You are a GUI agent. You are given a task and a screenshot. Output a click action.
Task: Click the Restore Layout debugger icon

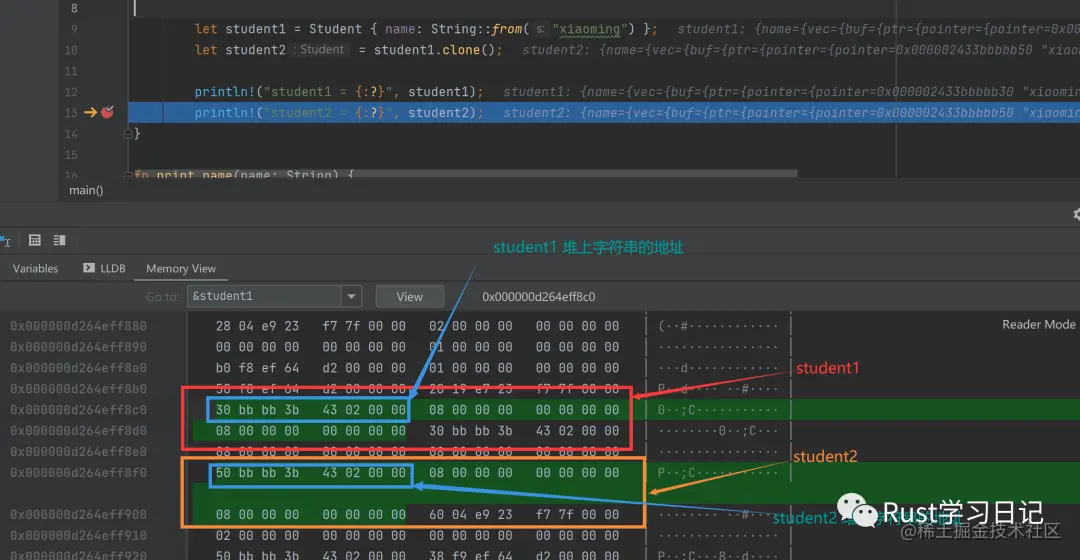point(59,240)
